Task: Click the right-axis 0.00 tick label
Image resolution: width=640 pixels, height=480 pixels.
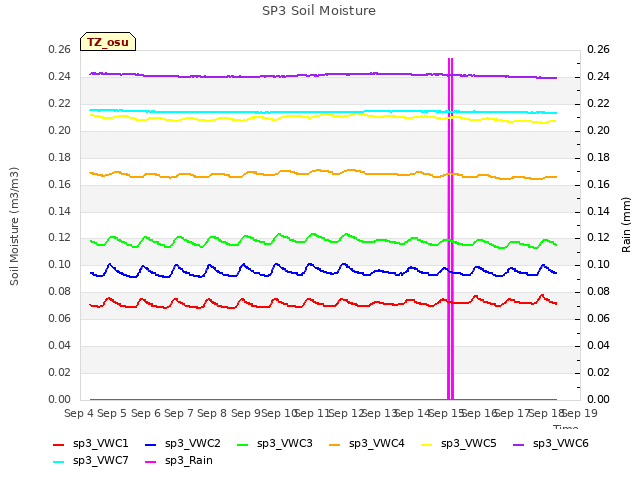Action: tap(598, 399)
